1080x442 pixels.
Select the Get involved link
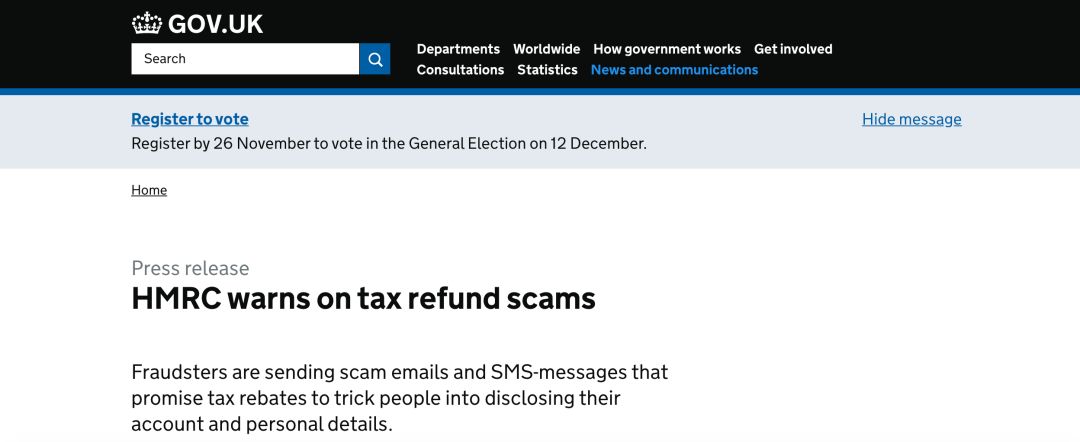coord(793,49)
